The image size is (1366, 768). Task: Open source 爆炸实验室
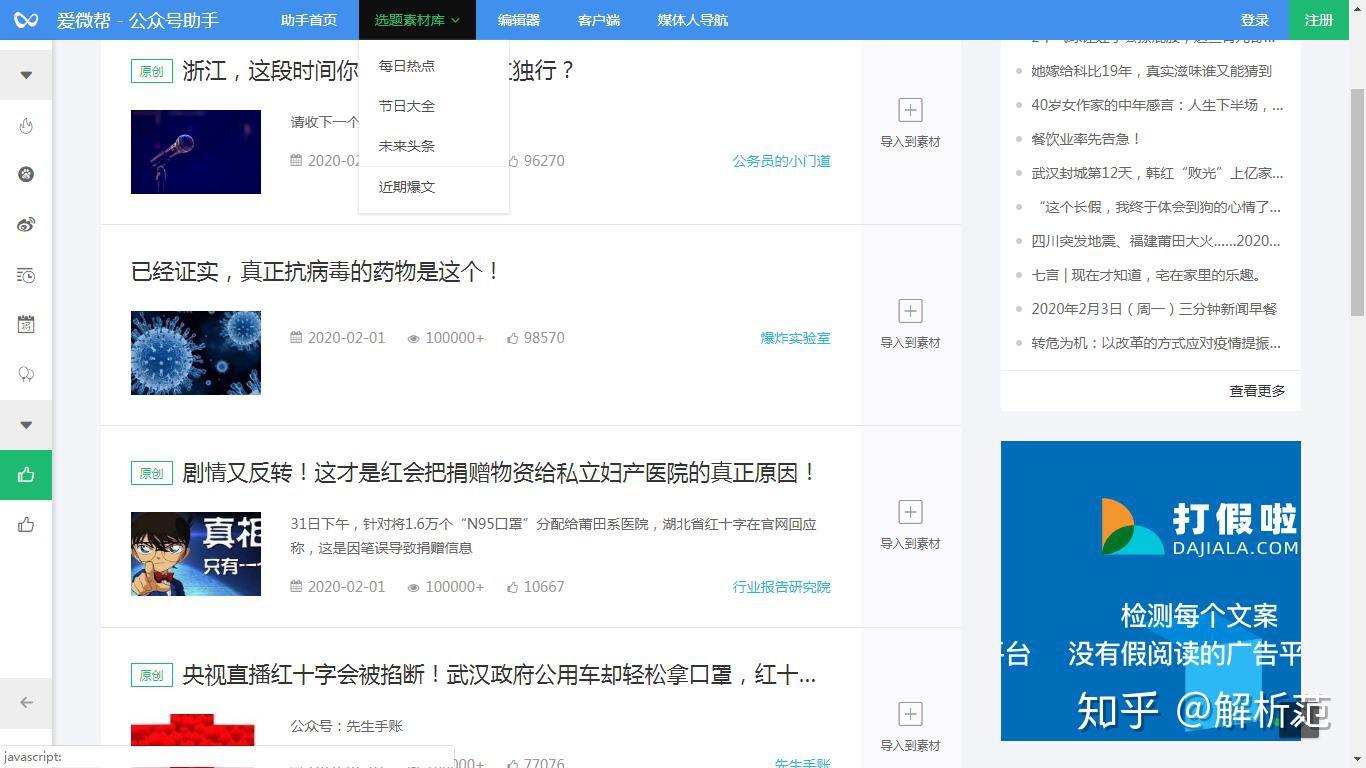click(x=796, y=338)
